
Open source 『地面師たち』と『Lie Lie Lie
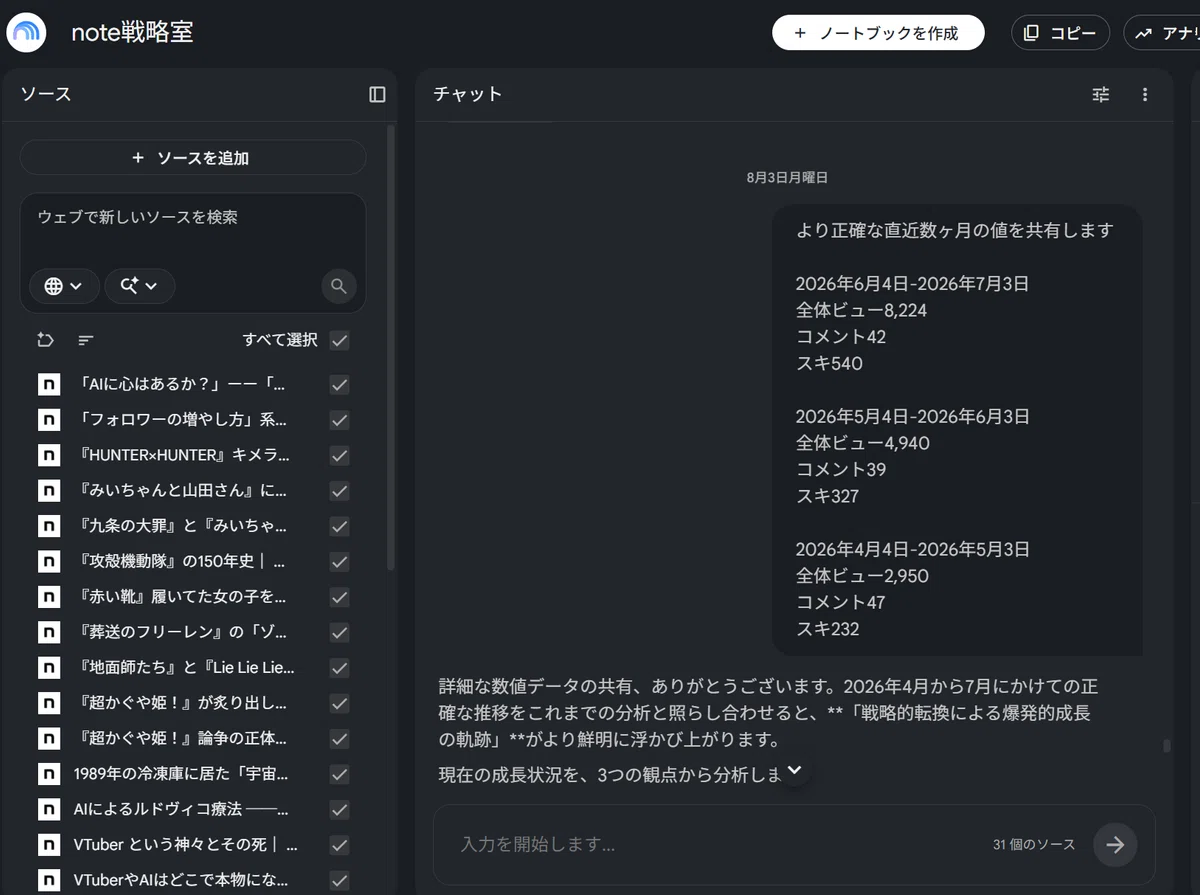coord(184,667)
